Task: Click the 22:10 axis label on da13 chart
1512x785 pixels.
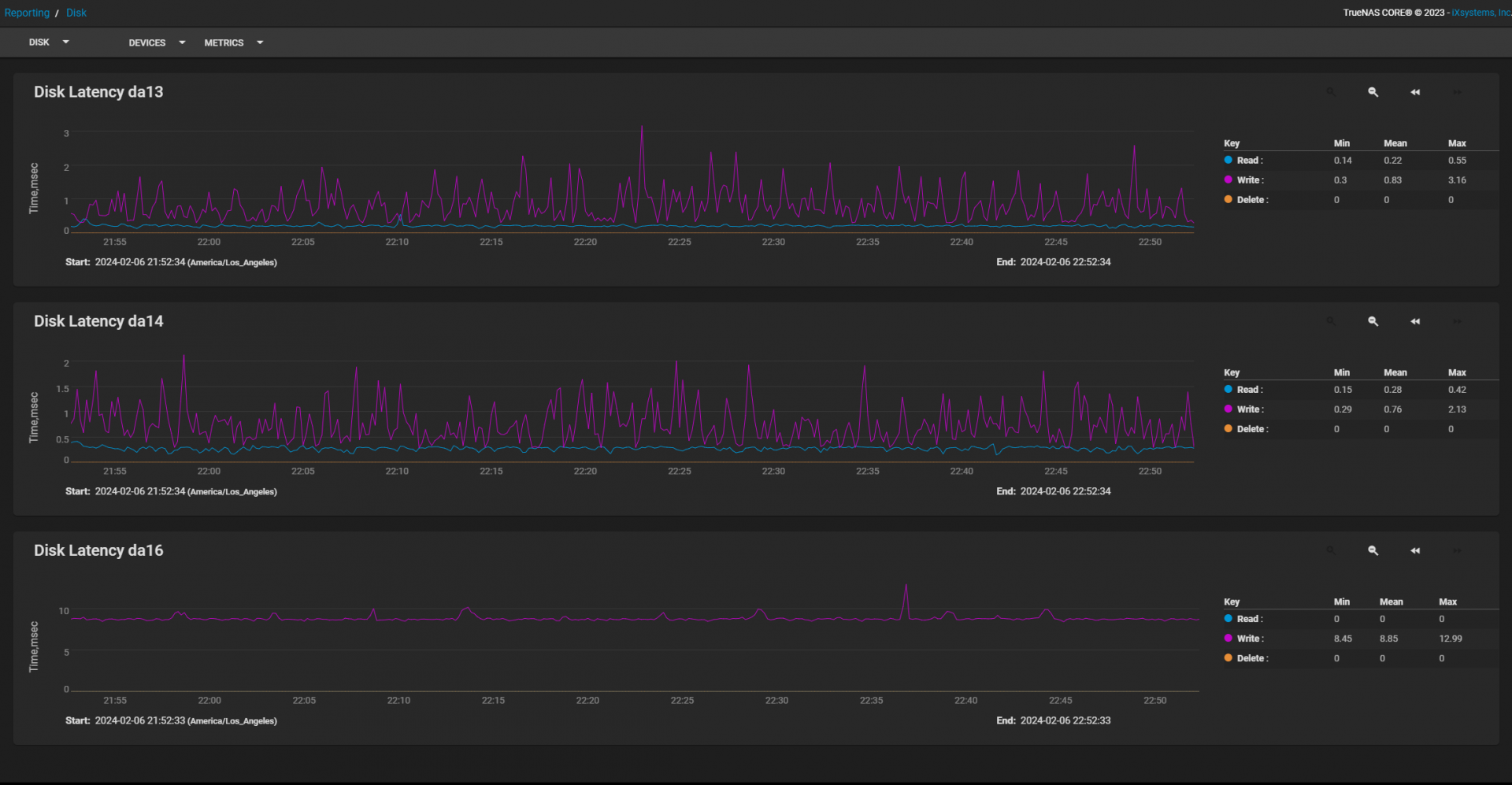Action: tap(397, 242)
